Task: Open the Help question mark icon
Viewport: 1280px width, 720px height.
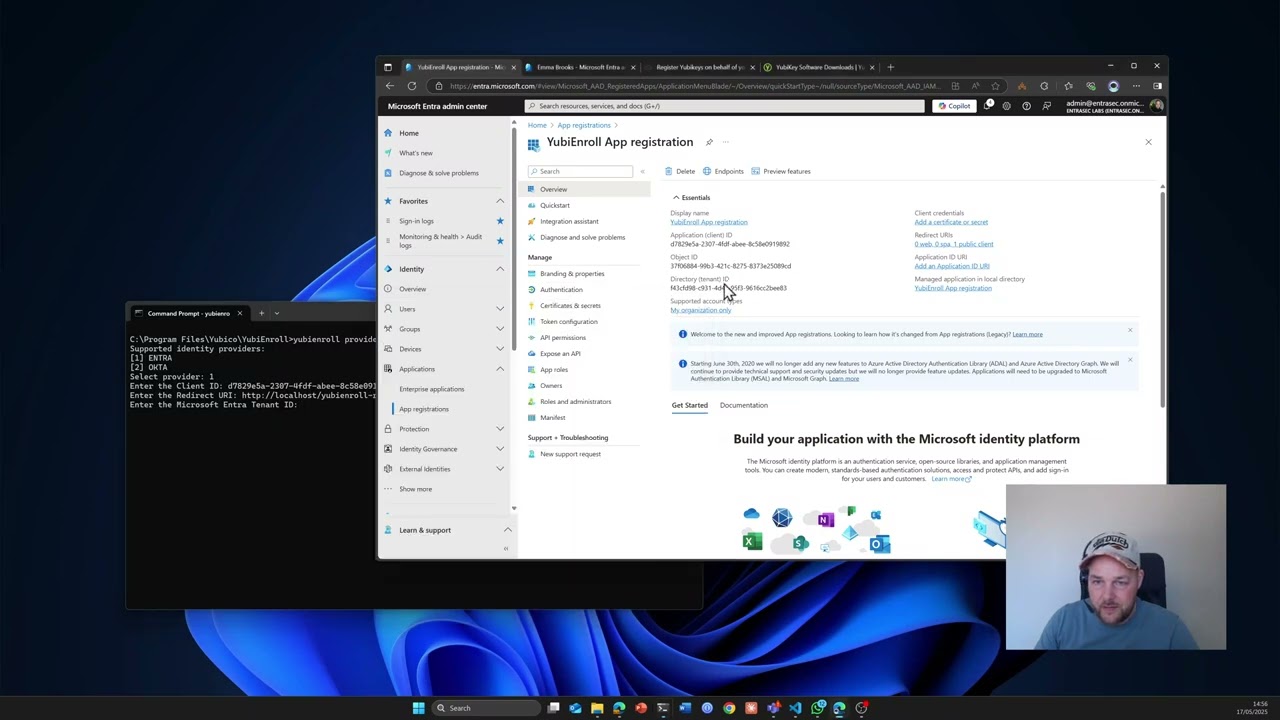Action: coord(1026,106)
